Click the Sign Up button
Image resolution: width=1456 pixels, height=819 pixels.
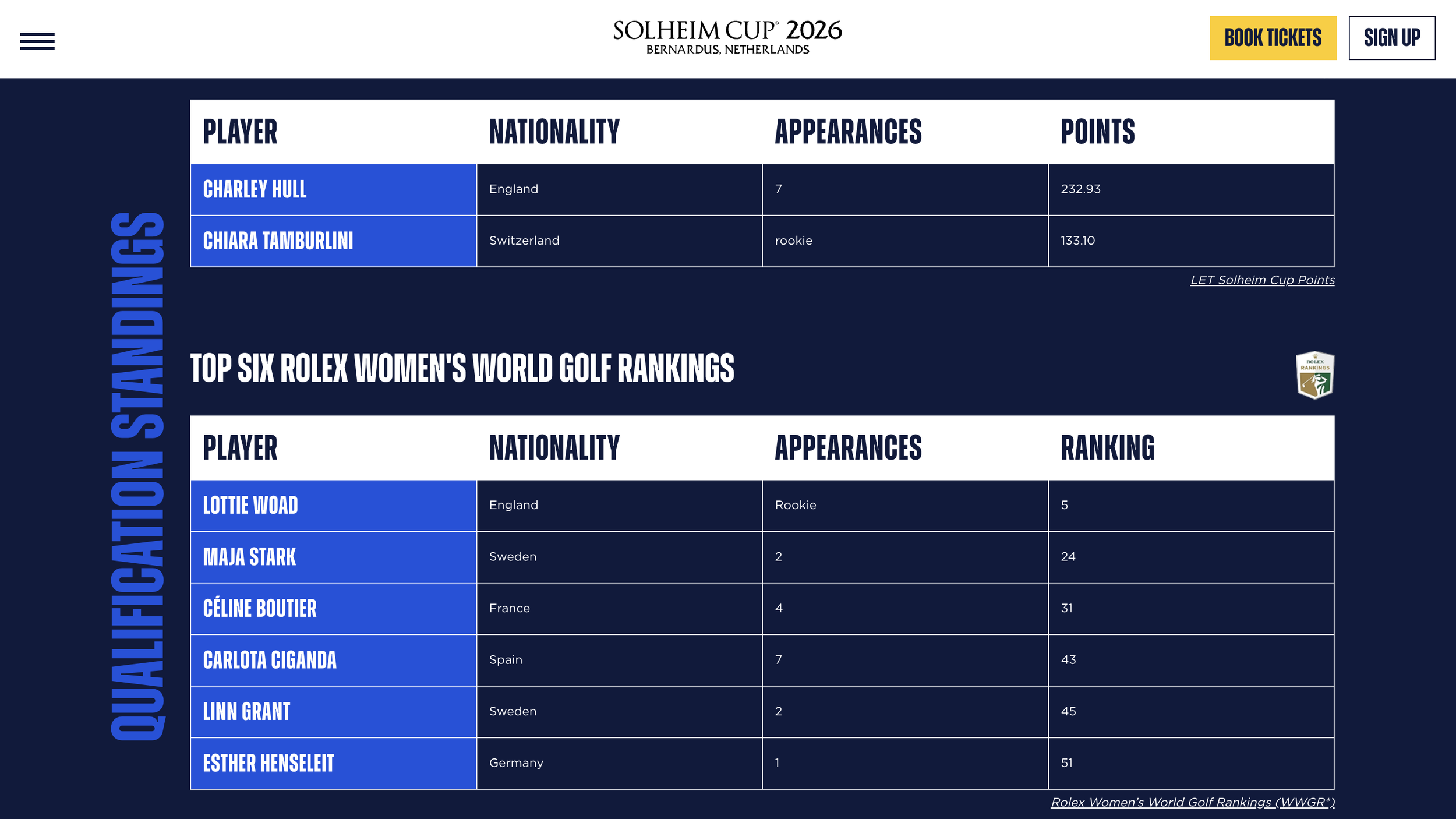(1392, 38)
